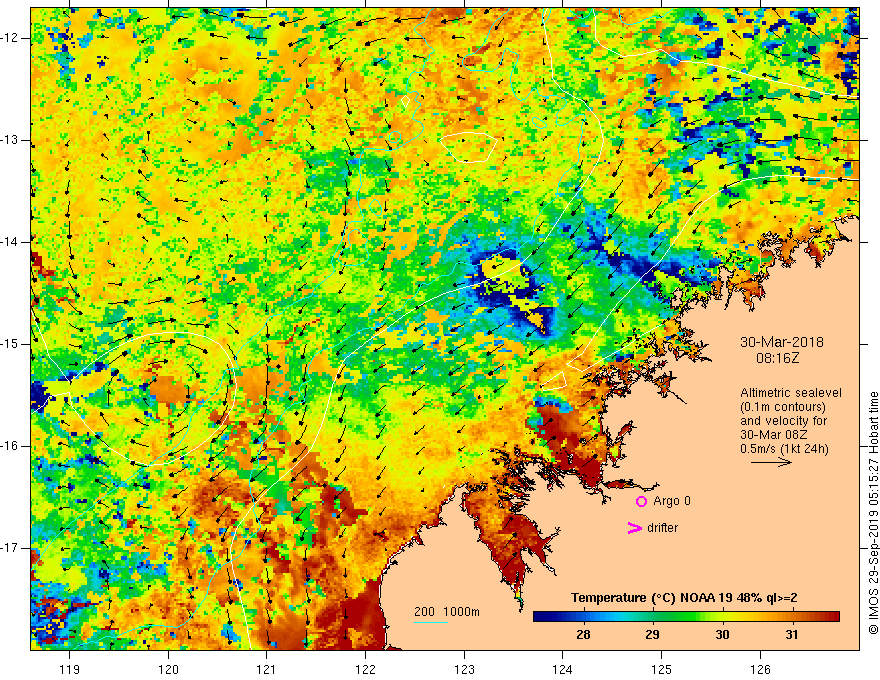
Task: Click the longitude 126 axis label
Action: (x=760, y=669)
